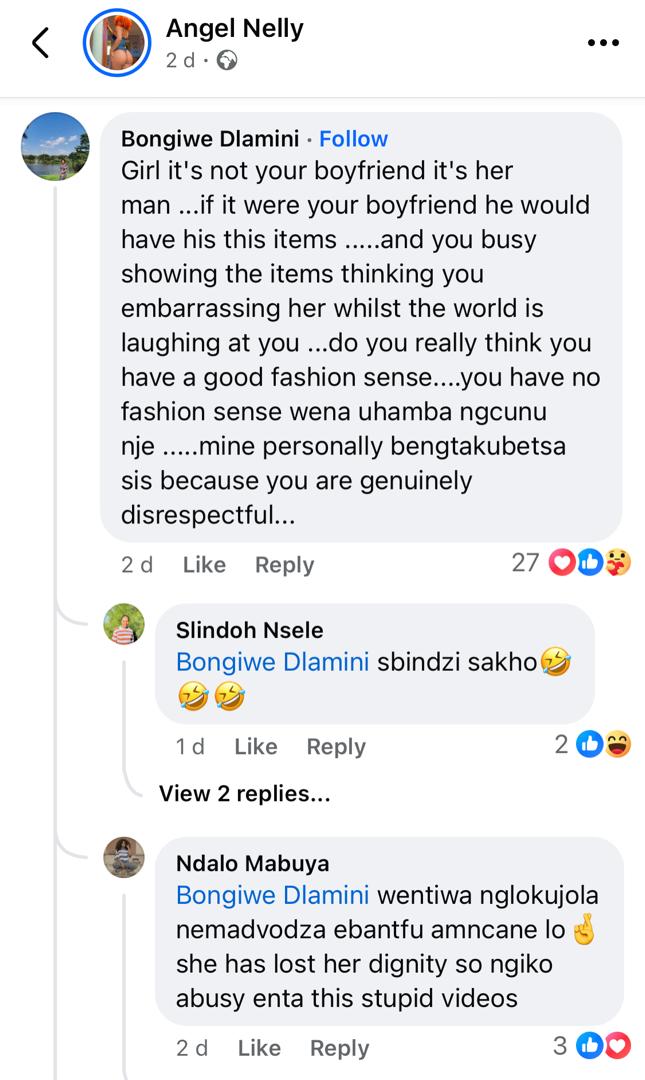Viewport: 645px width, 1080px height.
Task: Like Slindoh Nsele's reply
Action: 255,747
